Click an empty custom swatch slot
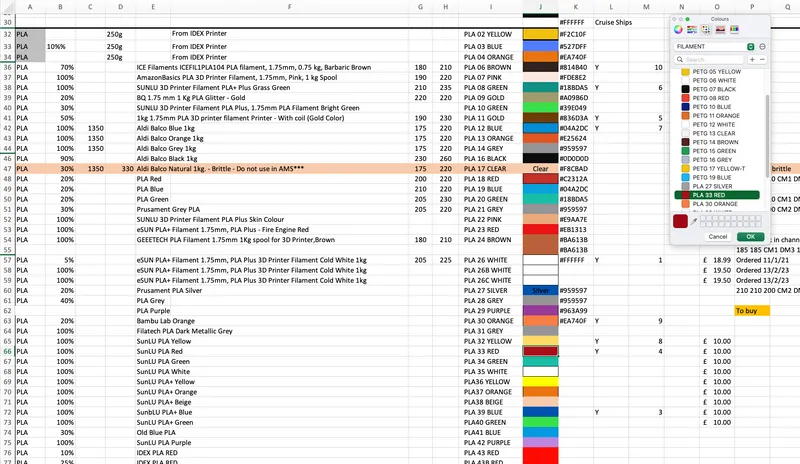 pos(704,218)
